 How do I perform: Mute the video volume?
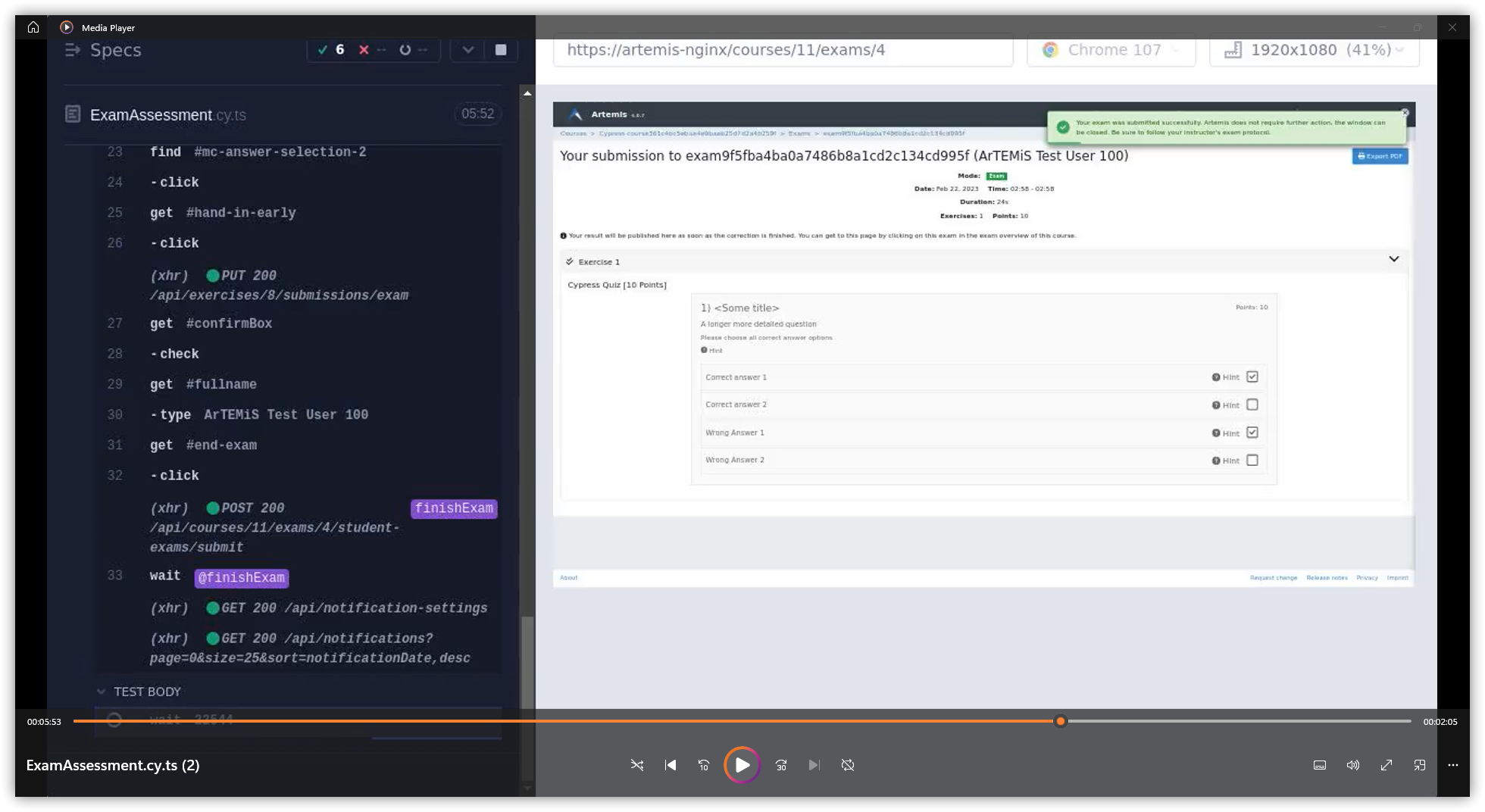pyautogui.click(x=1353, y=765)
